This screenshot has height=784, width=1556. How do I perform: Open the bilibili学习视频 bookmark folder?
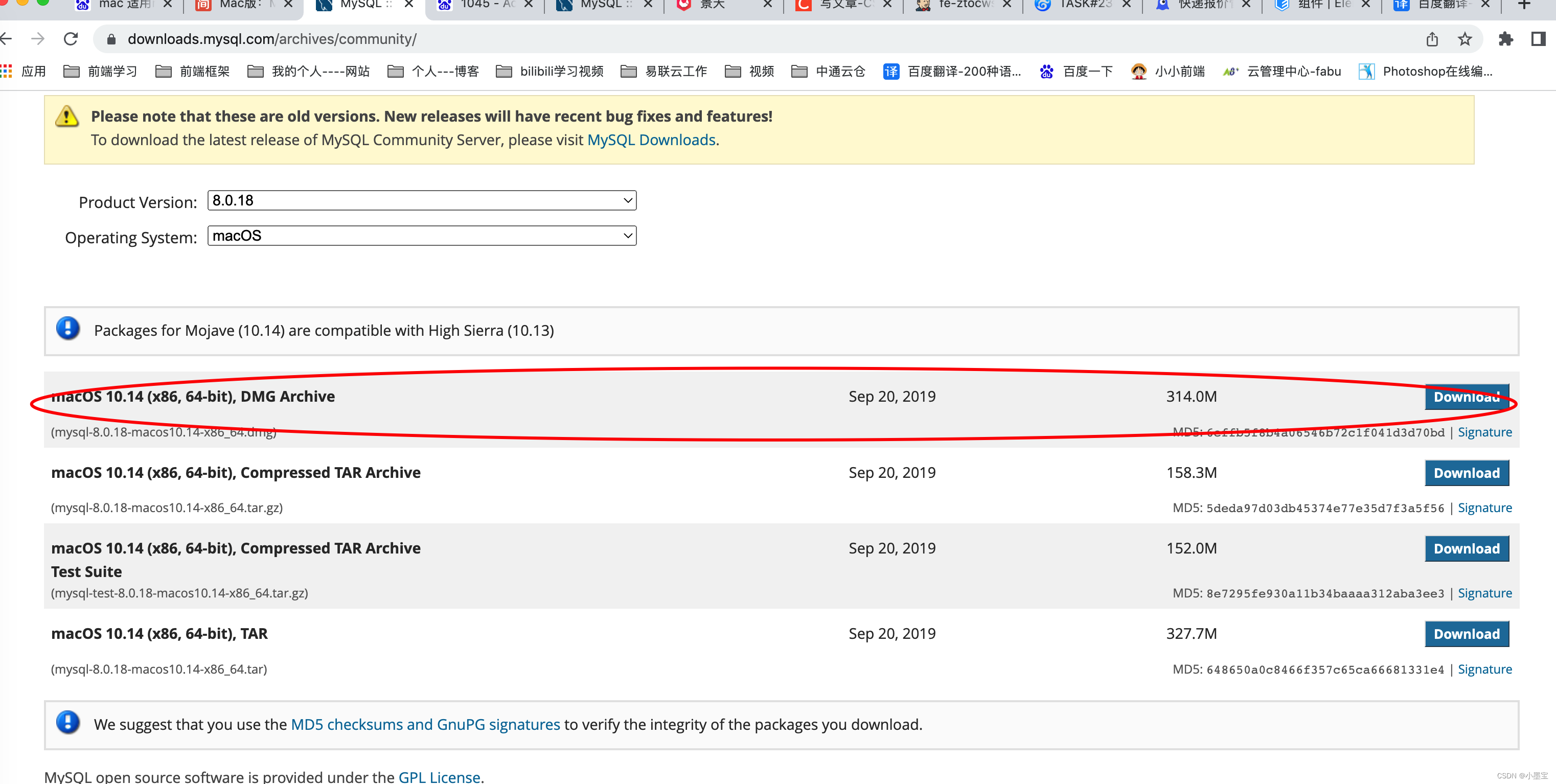(x=550, y=71)
